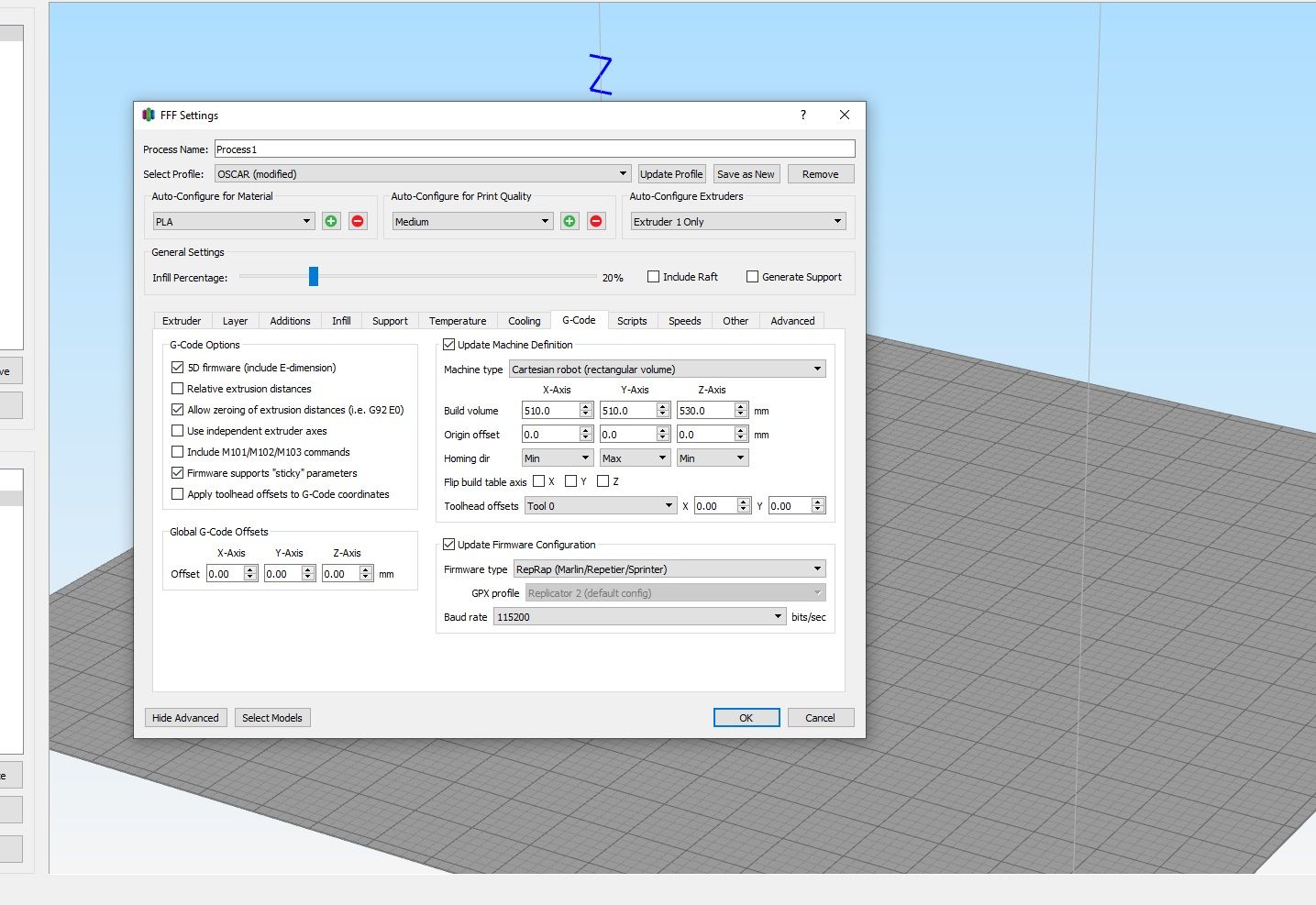Close the FFF Settings dialog

click(x=845, y=115)
